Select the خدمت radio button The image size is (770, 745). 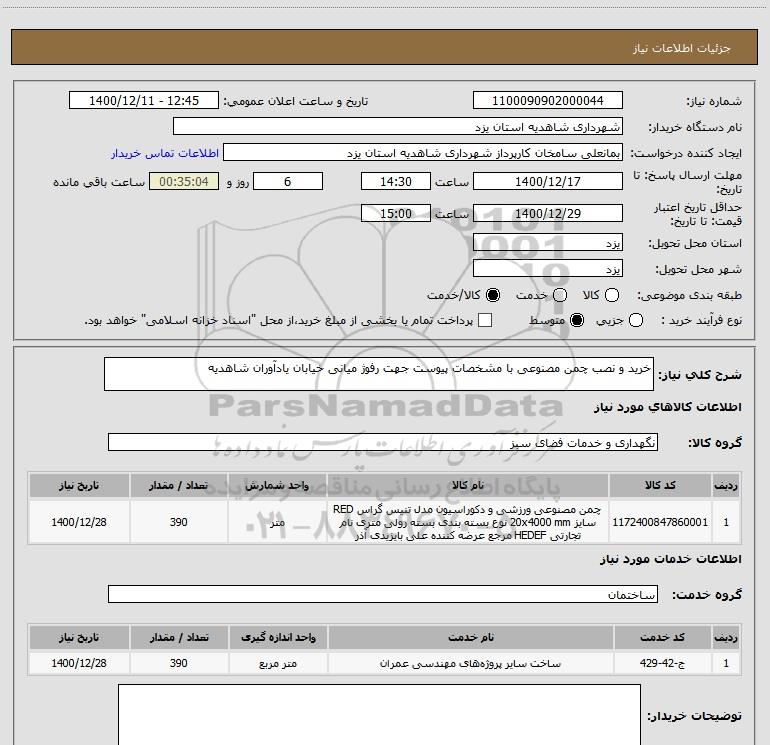click(x=560, y=295)
